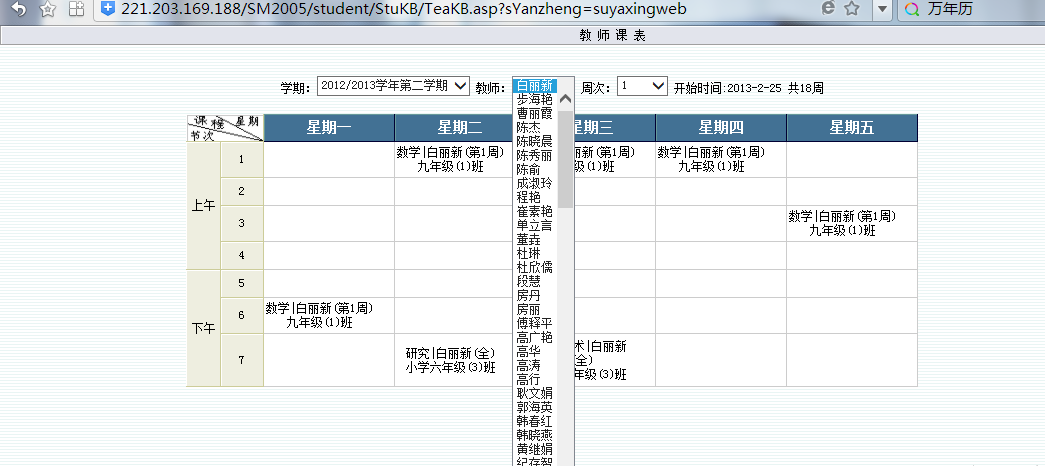This screenshot has height=466, width=1045.
Task: Click the favorites star beside the back arrow
Action: click(x=47, y=9)
